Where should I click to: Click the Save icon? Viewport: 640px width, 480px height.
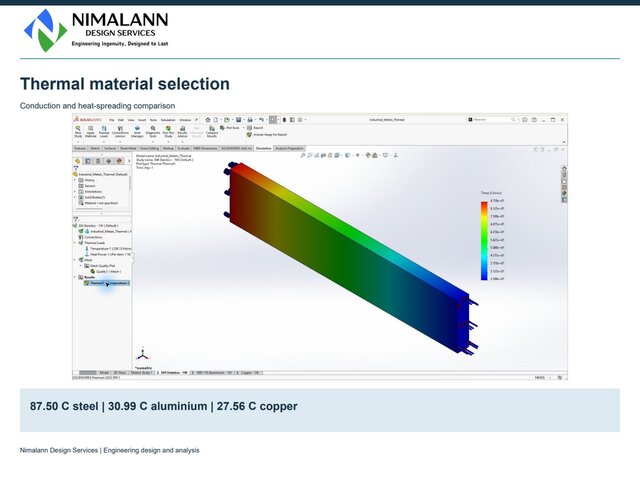[238, 120]
